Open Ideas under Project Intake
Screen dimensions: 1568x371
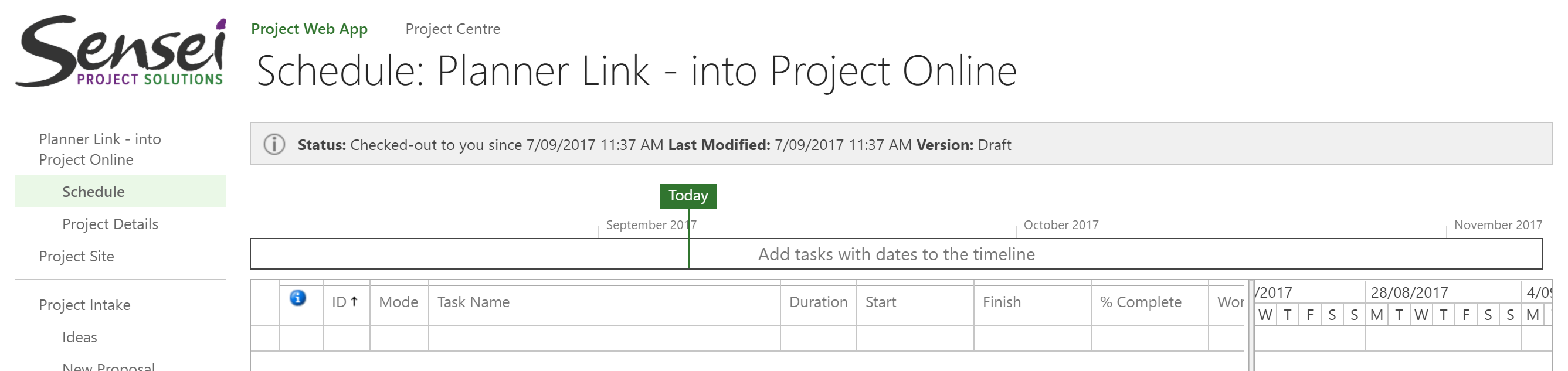(80, 338)
